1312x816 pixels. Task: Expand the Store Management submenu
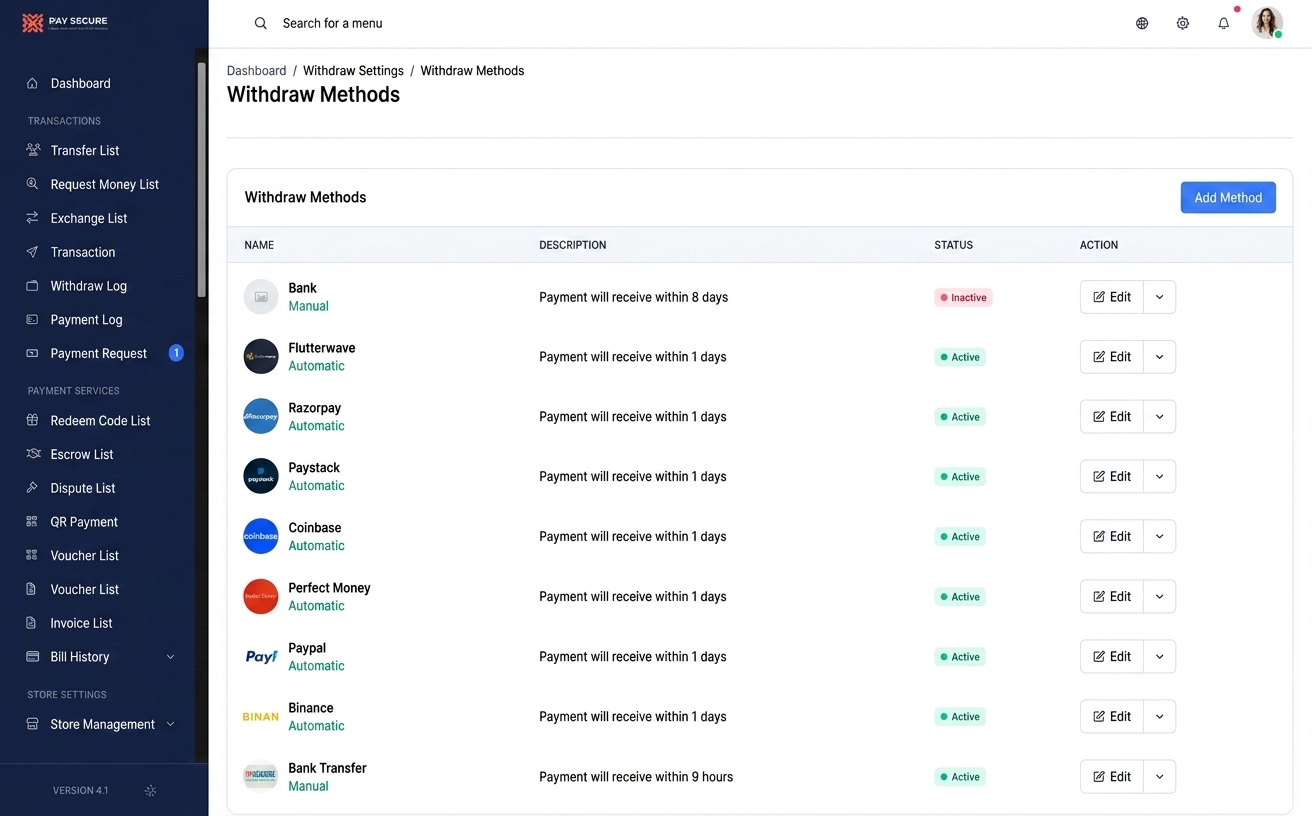coord(170,724)
